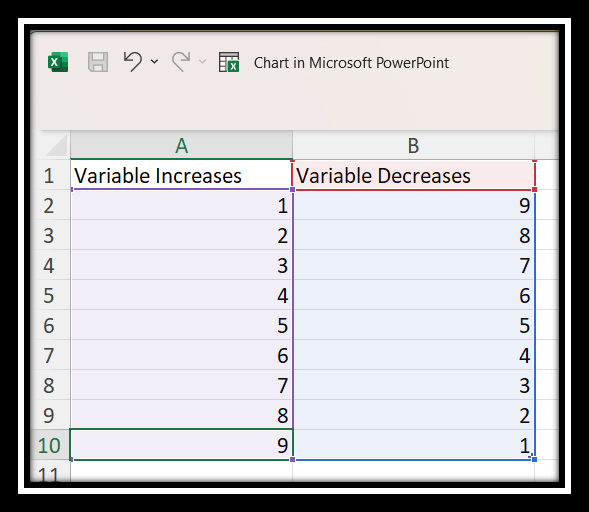The height and width of the screenshot is (512, 589).
Task: Click cell B10 containing 1
Action: (413, 445)
